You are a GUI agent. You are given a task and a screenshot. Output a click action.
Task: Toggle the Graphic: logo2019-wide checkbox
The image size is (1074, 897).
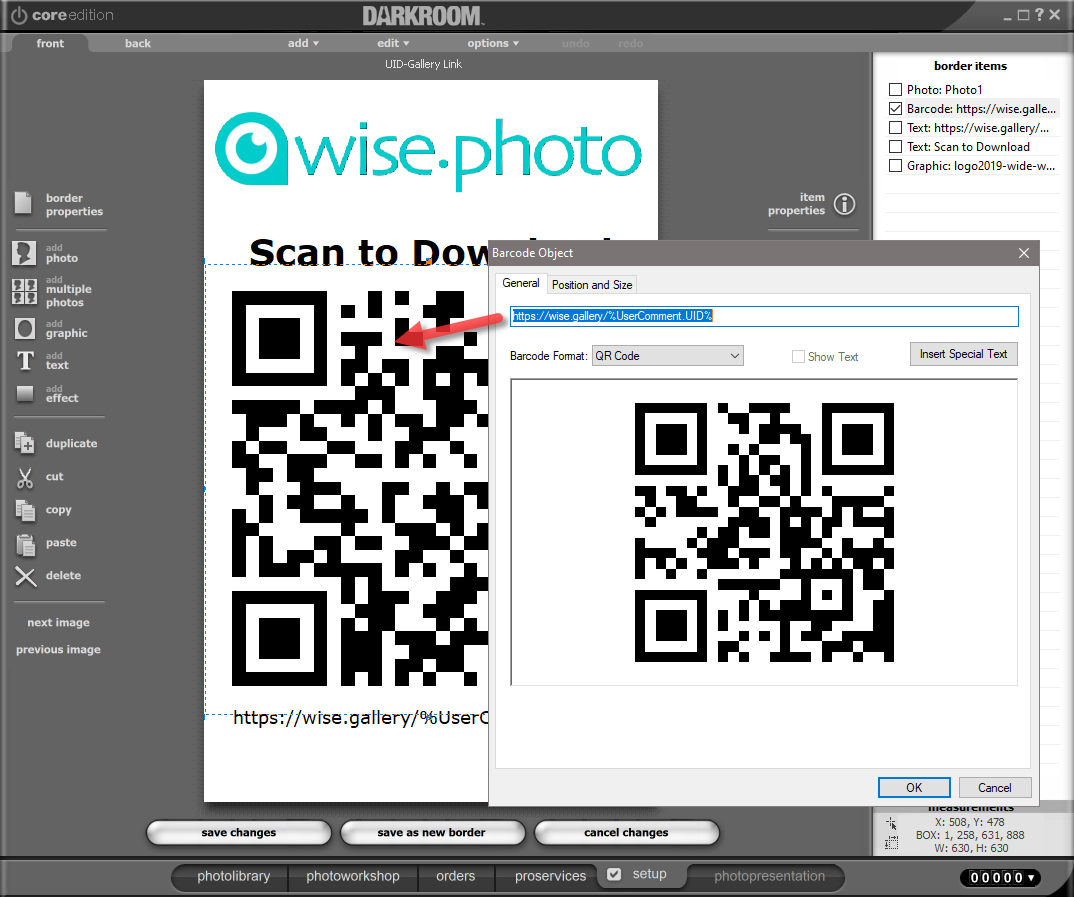pyautogui.click(x=895, y=166)
